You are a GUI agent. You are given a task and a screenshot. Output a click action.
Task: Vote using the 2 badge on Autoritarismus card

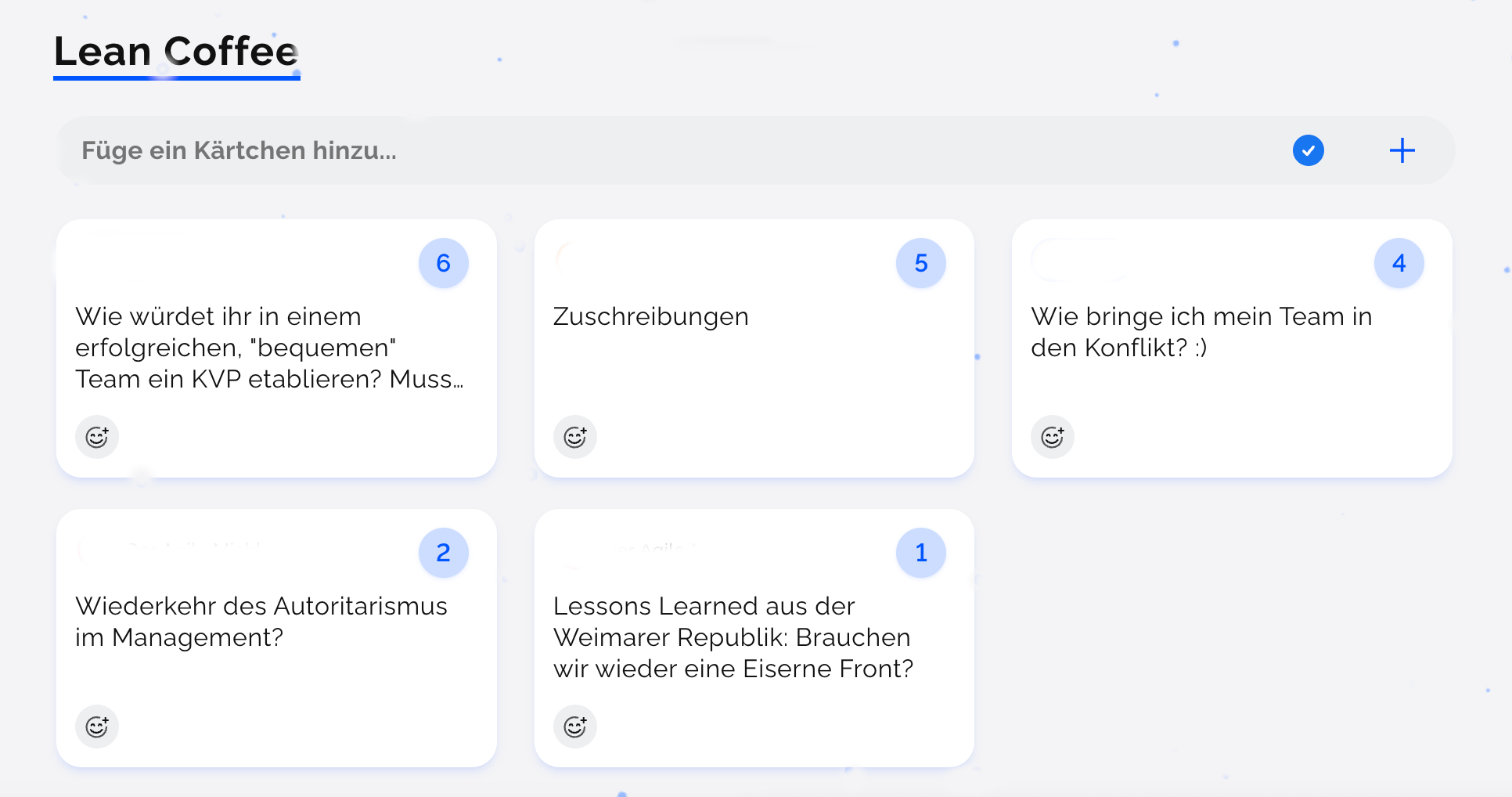[x=444, y=553]
